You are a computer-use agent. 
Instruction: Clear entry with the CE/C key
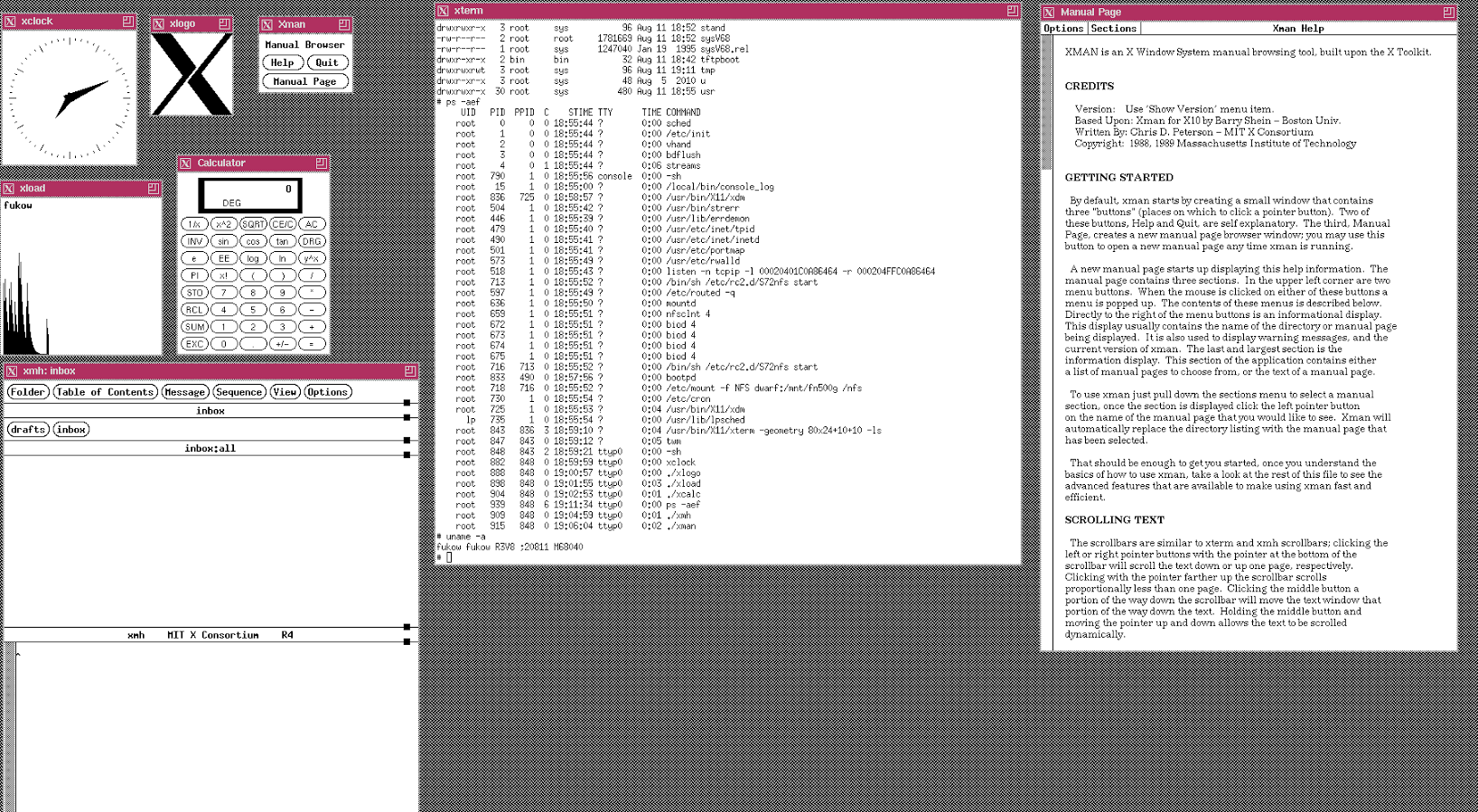283,224
